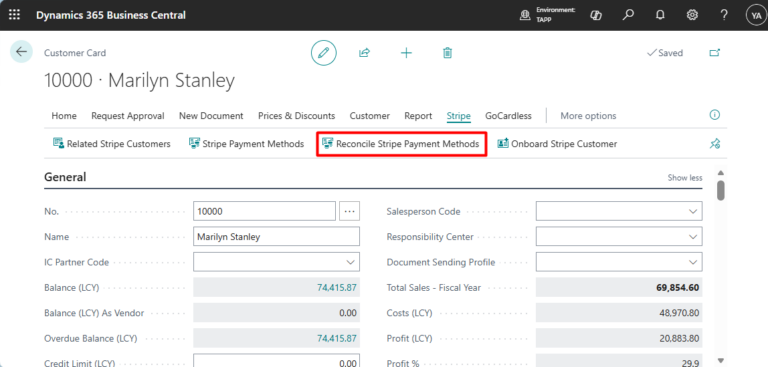Image resolution: width=768 pixels, height=367 pixels.
Task: Click the Credit Limit (LCY) field
Action: (276, 361)
